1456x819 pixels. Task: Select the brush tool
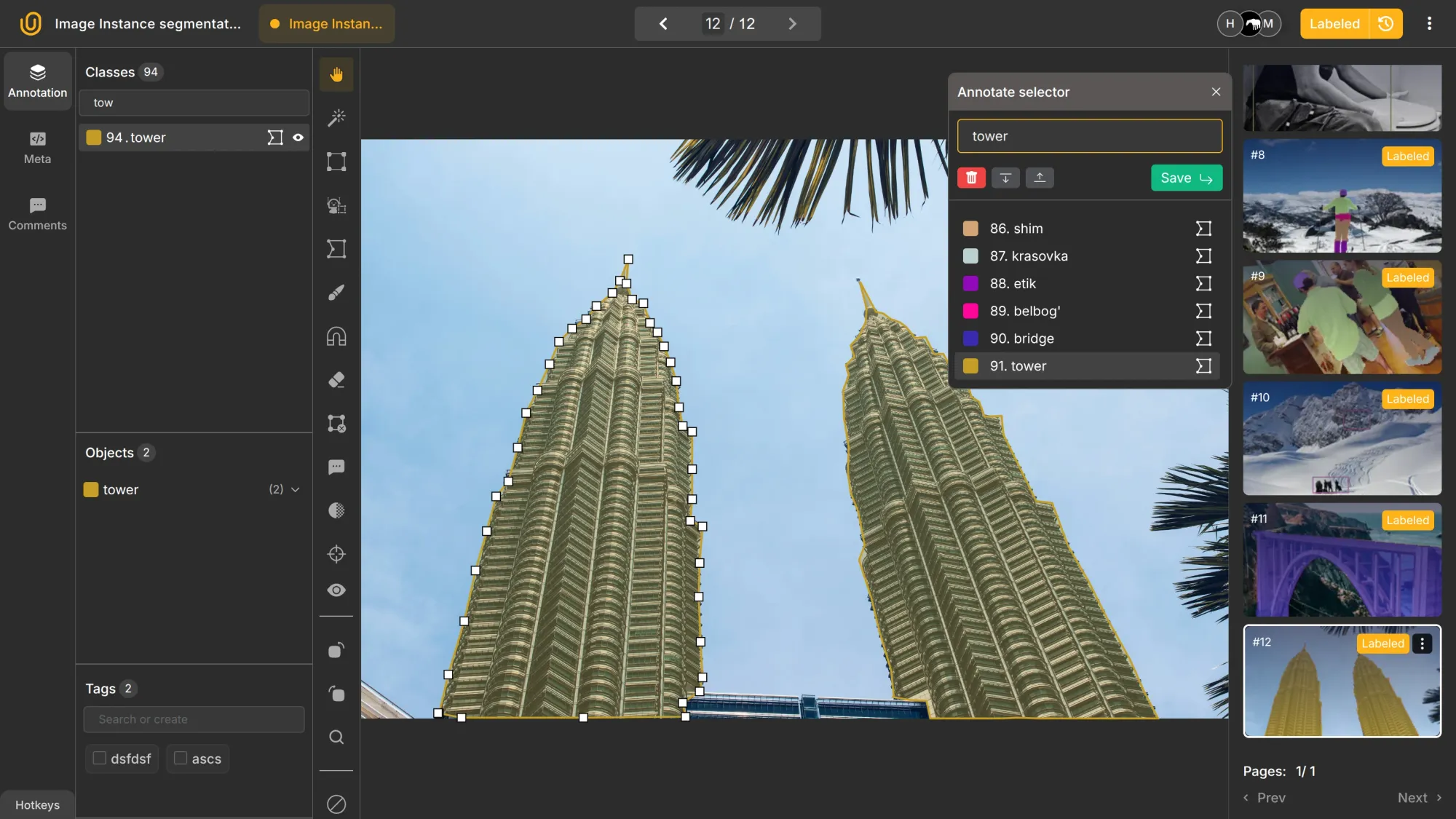pos(336,293)
